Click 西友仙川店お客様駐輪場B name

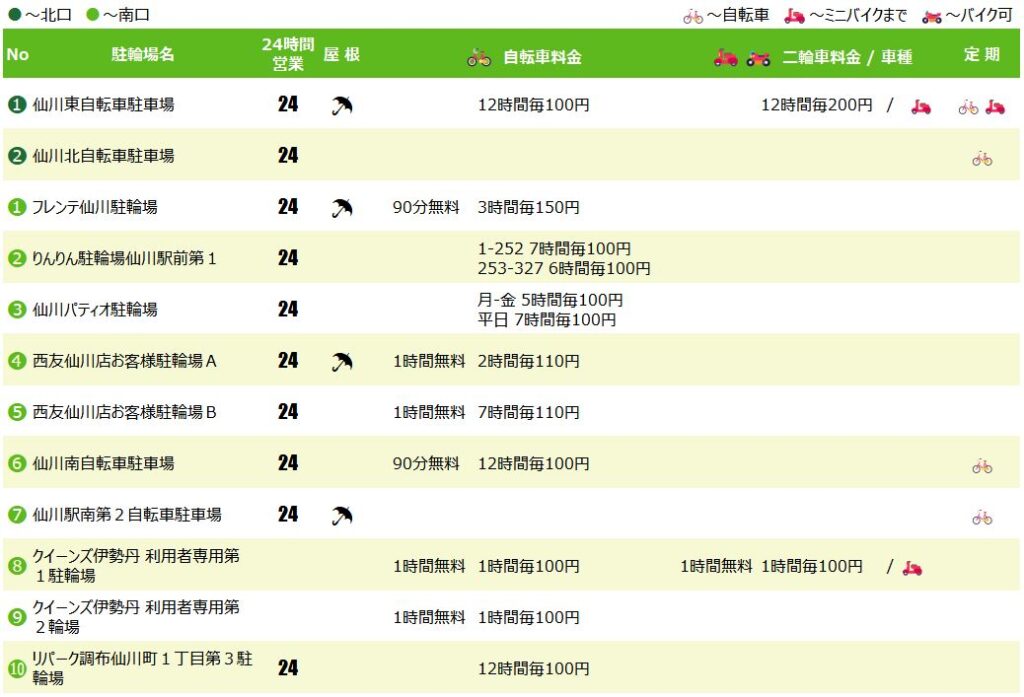tap(124, 412)
